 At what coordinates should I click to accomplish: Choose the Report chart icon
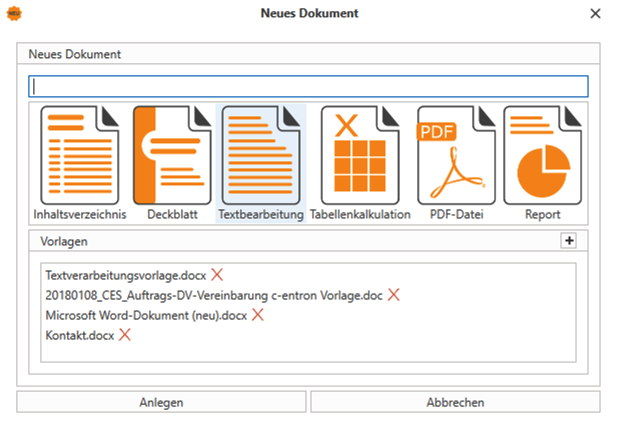point(544,156)
